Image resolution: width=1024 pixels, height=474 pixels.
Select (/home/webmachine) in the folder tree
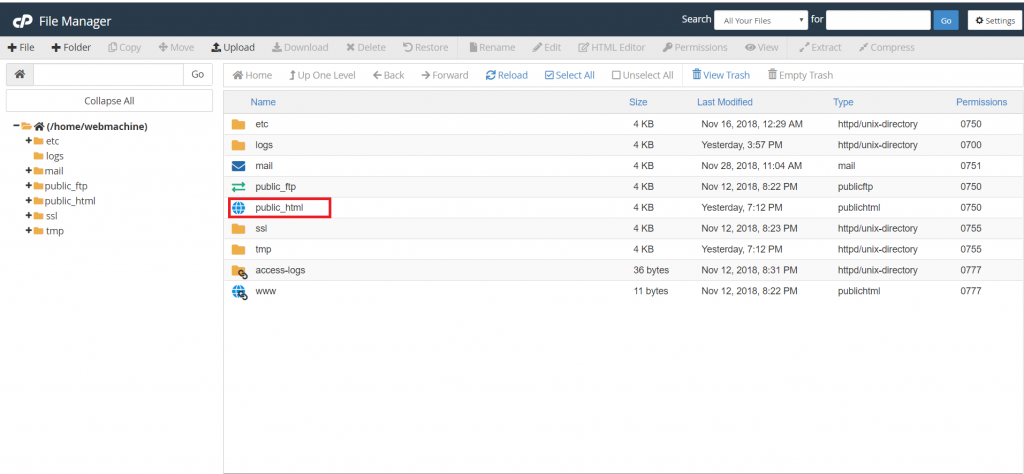97,126
